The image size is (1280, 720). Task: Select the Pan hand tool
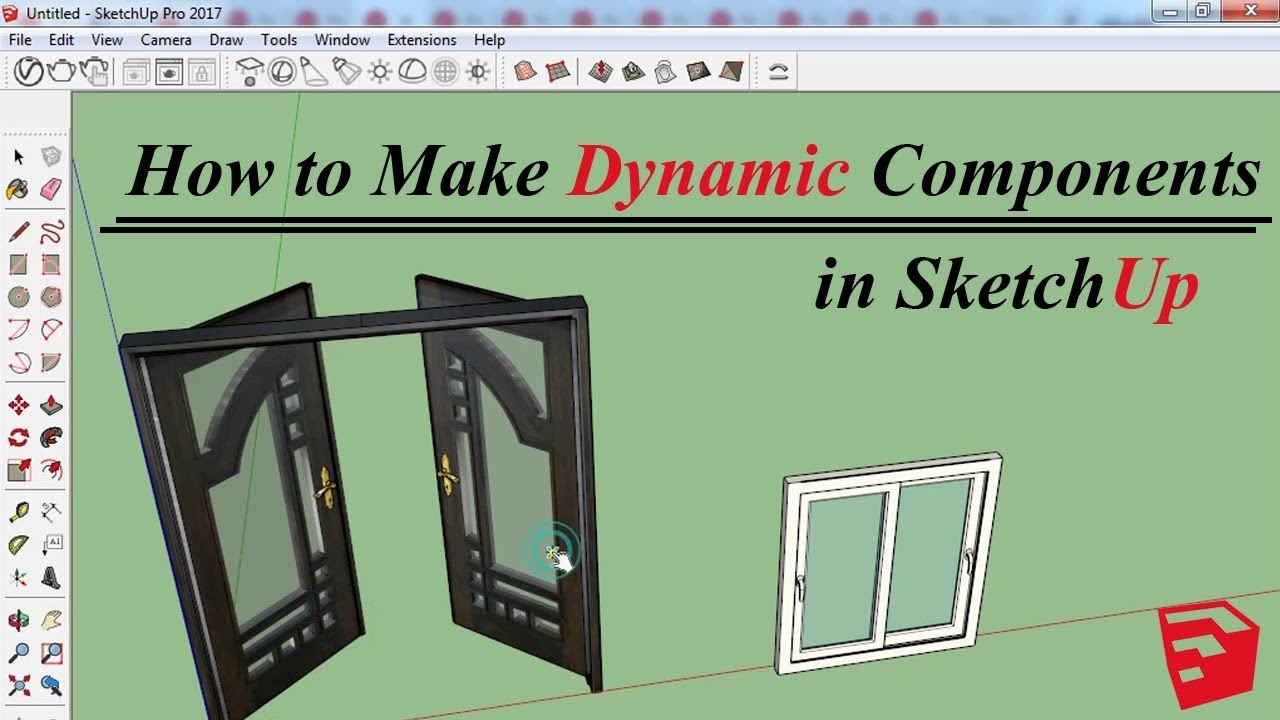pyautogui.click(x=51, y=621)
